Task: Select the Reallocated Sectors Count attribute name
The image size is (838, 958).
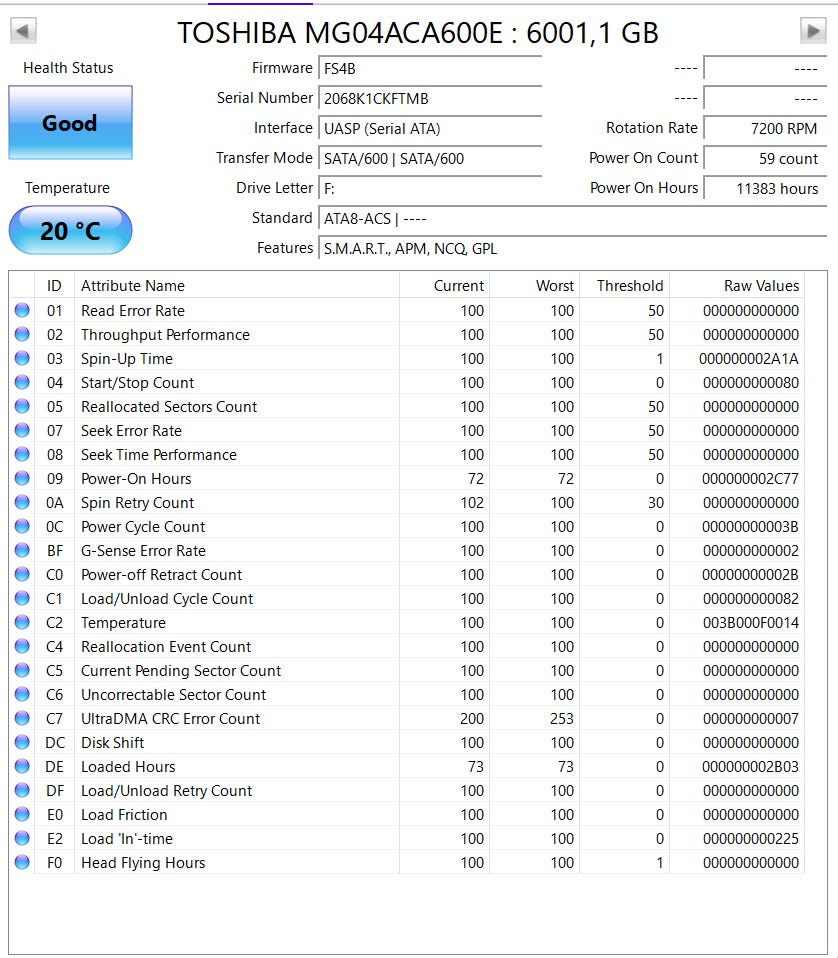Action: (169, 406)
